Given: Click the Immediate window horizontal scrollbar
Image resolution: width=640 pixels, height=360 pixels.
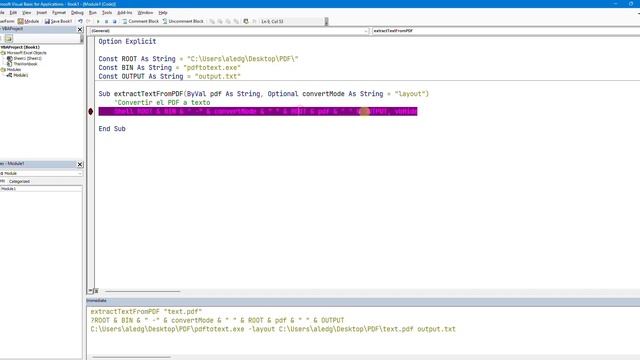Looking at the screenshot, I should tap(131, 357).
